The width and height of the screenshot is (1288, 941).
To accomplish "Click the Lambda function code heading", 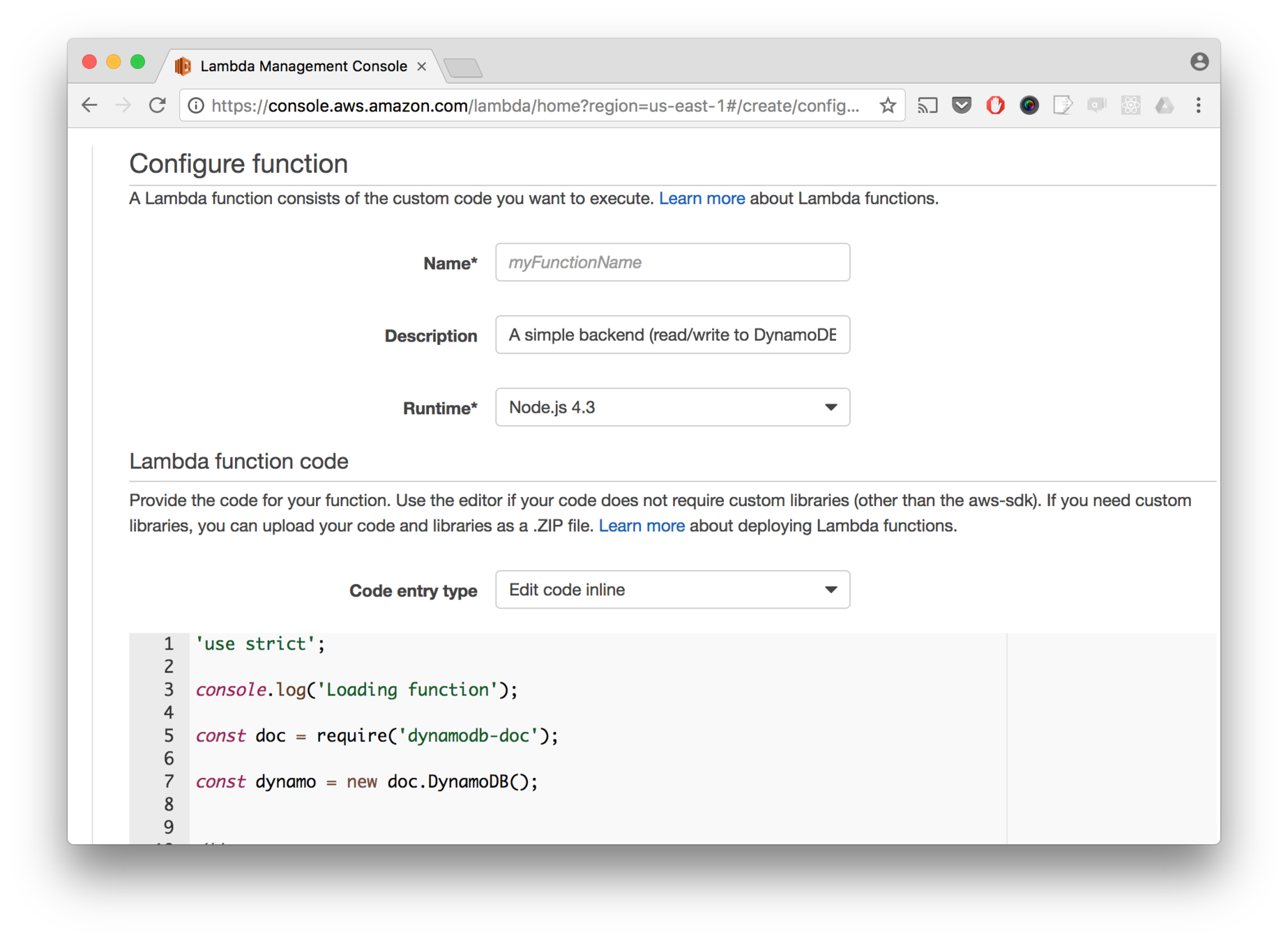I will click(238, 461).
